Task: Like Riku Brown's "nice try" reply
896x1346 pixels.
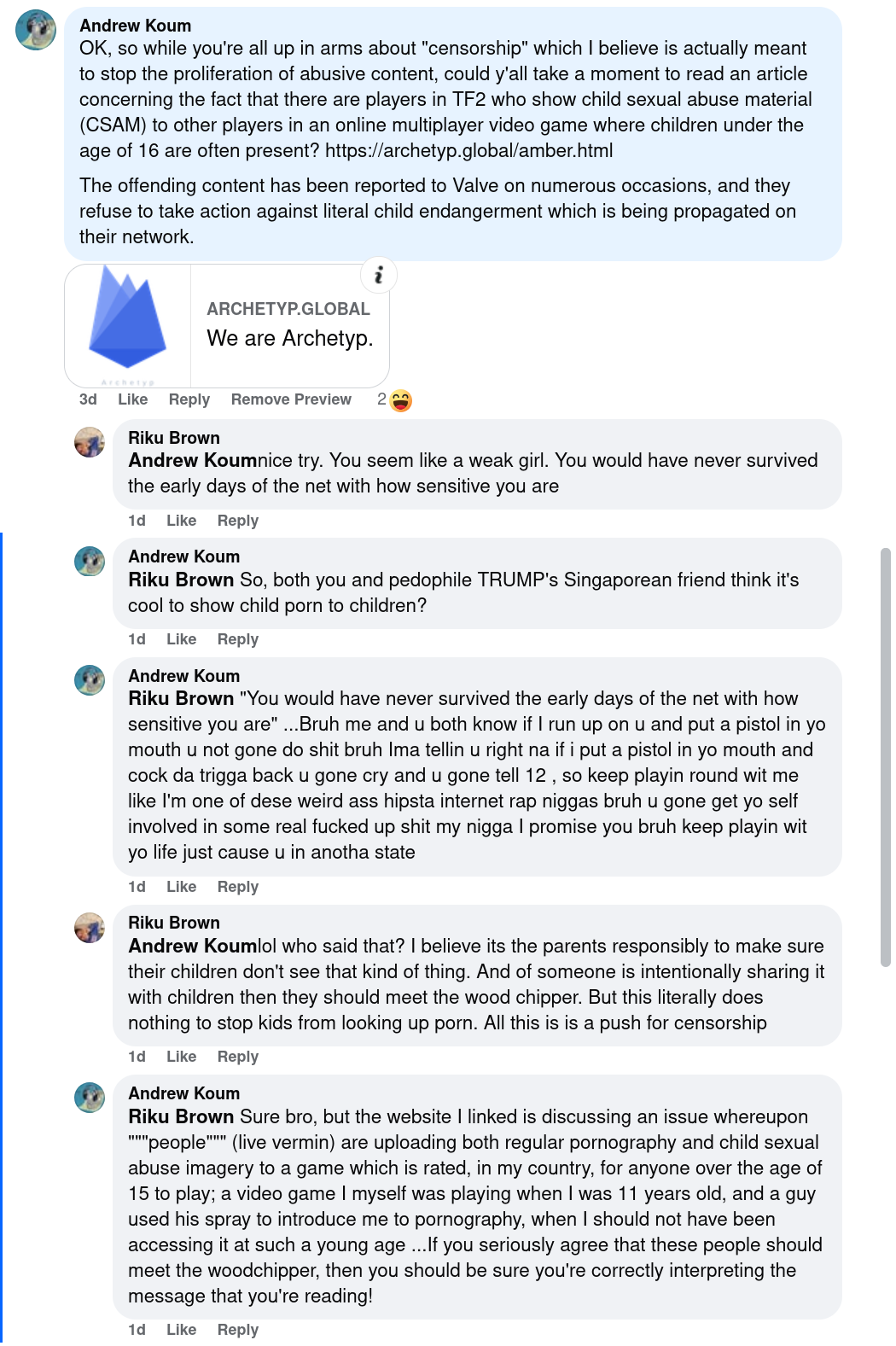Action: click(x=181, y=521)
